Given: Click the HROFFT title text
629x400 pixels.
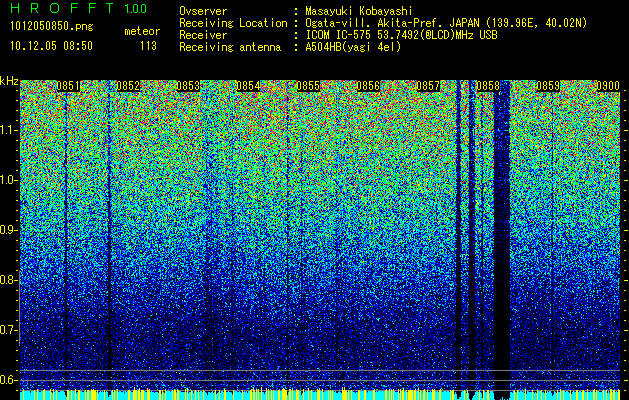Looking at the screenshot, I should click(x=62, y=8).
